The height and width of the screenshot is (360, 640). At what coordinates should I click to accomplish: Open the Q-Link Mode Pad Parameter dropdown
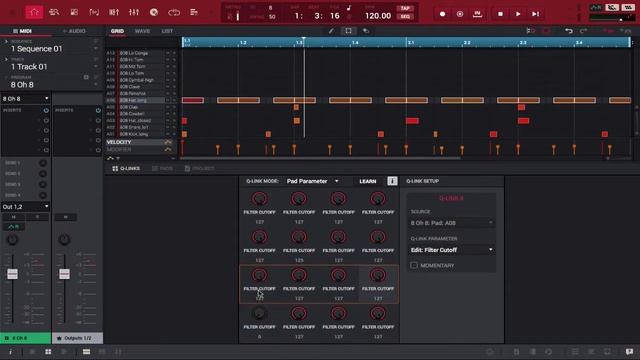(313, 181)
